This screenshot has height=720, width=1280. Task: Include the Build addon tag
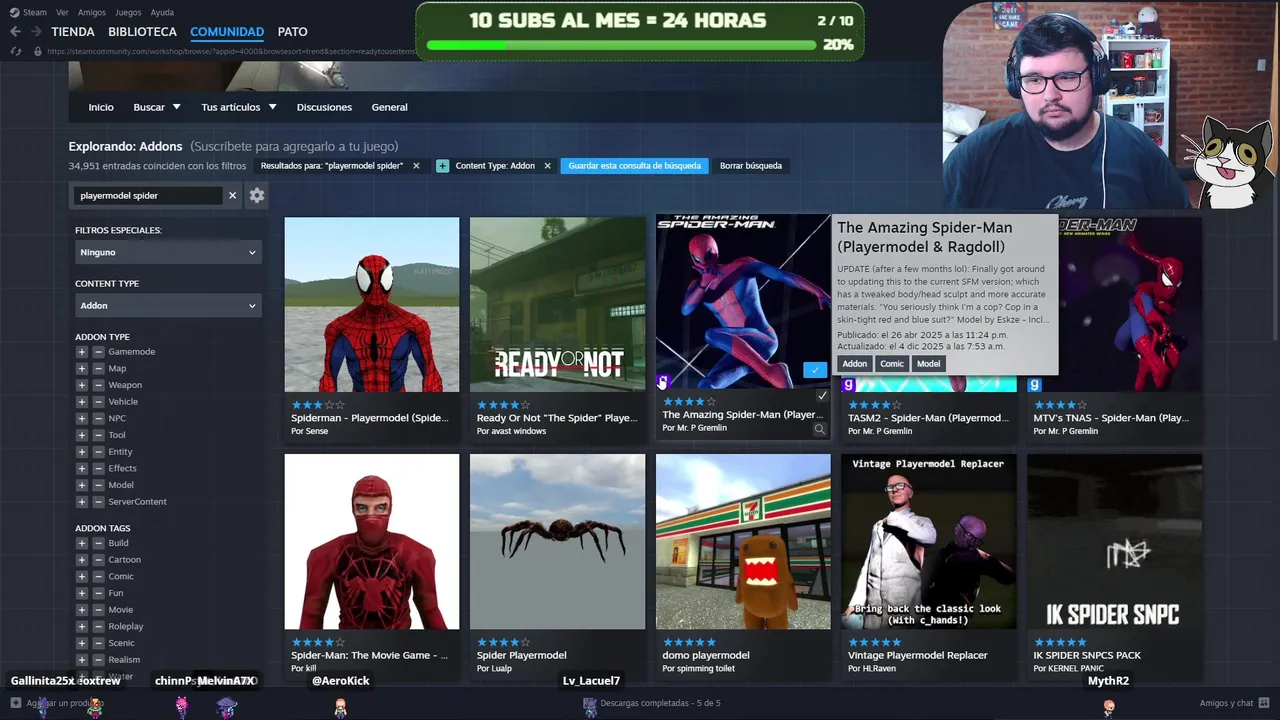point(82,543)
